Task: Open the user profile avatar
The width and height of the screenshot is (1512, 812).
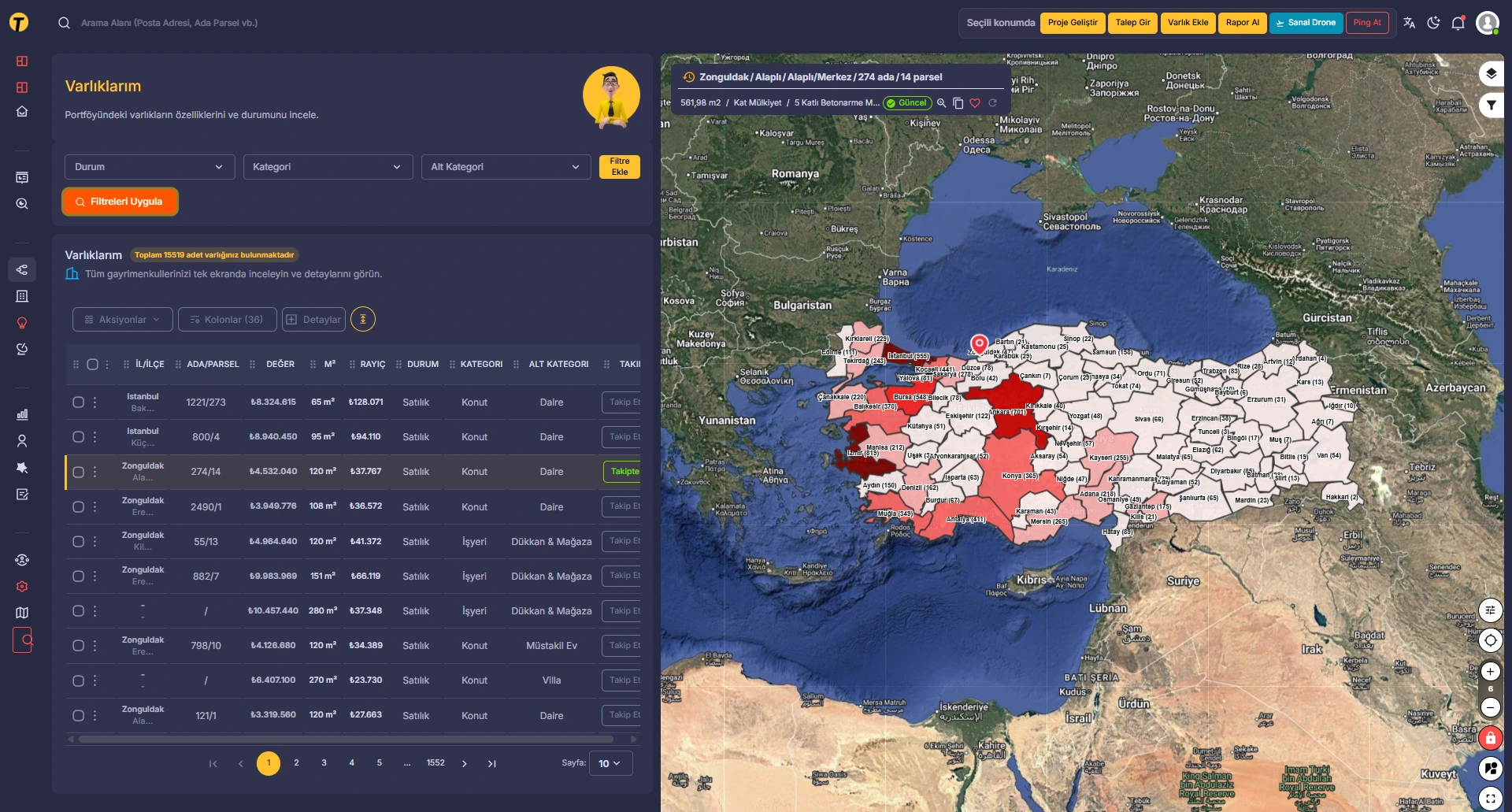Action: [1487, 23]
